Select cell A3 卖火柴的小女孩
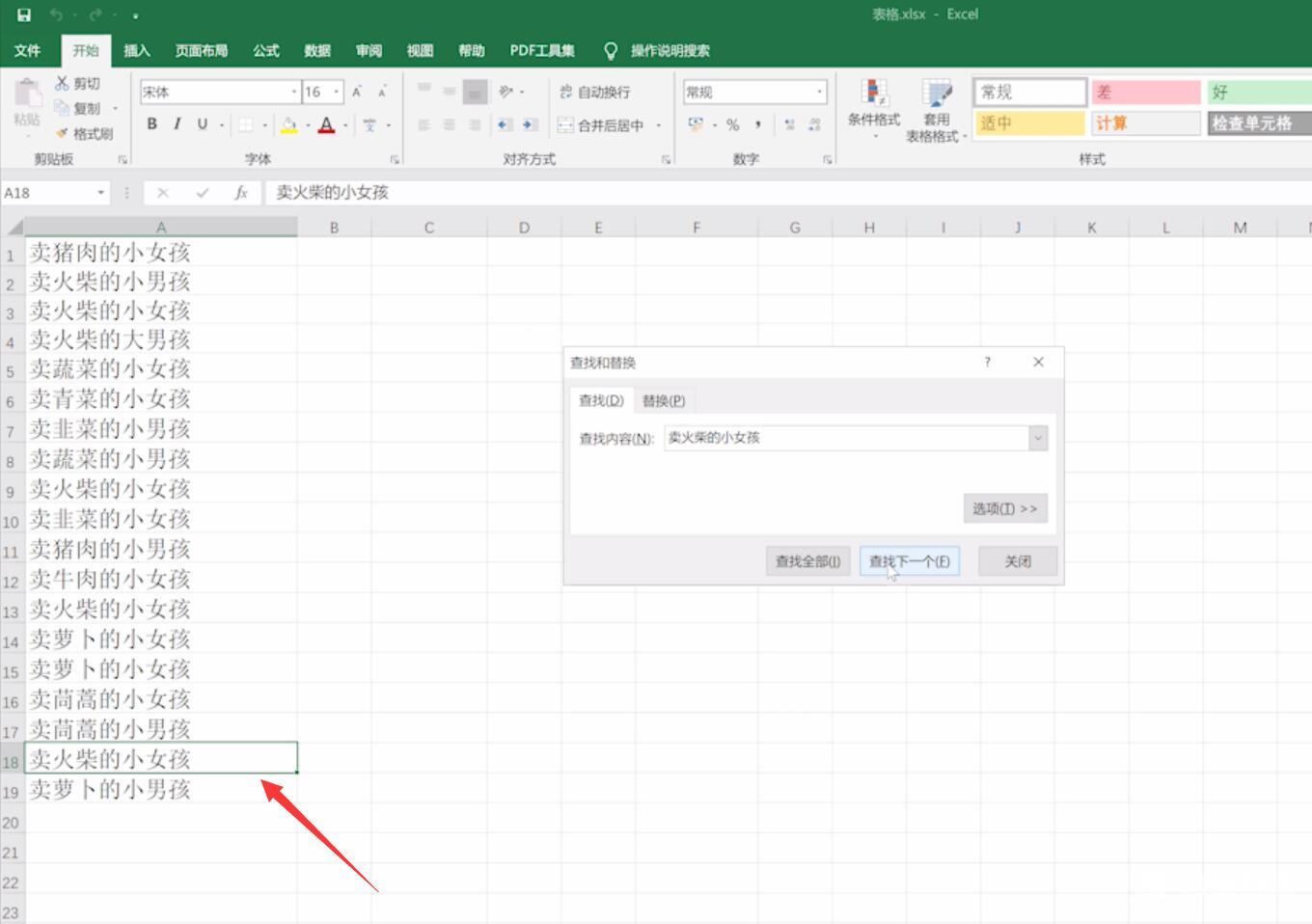 161,311
